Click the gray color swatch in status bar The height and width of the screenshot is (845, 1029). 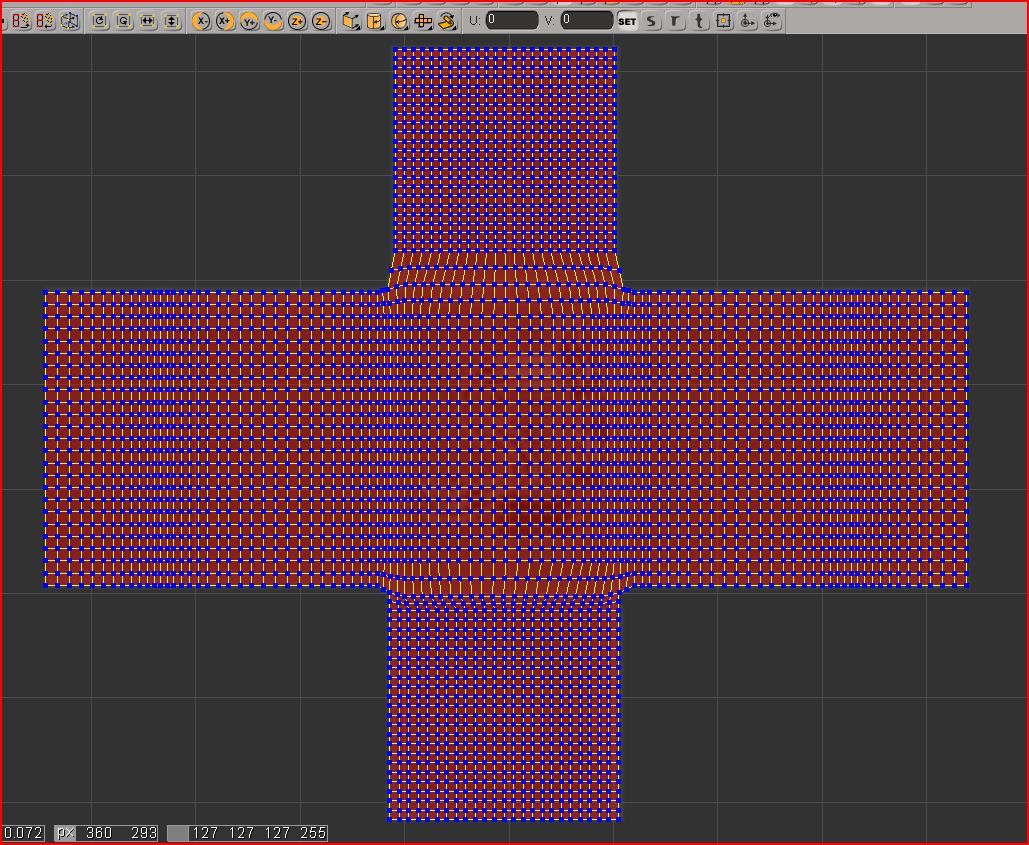click(x=178, y=831)
